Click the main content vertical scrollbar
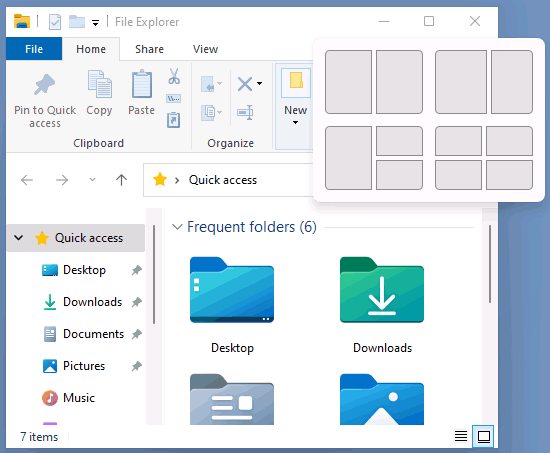This screenshot has height=453, width=550. (x=490, y=264)
